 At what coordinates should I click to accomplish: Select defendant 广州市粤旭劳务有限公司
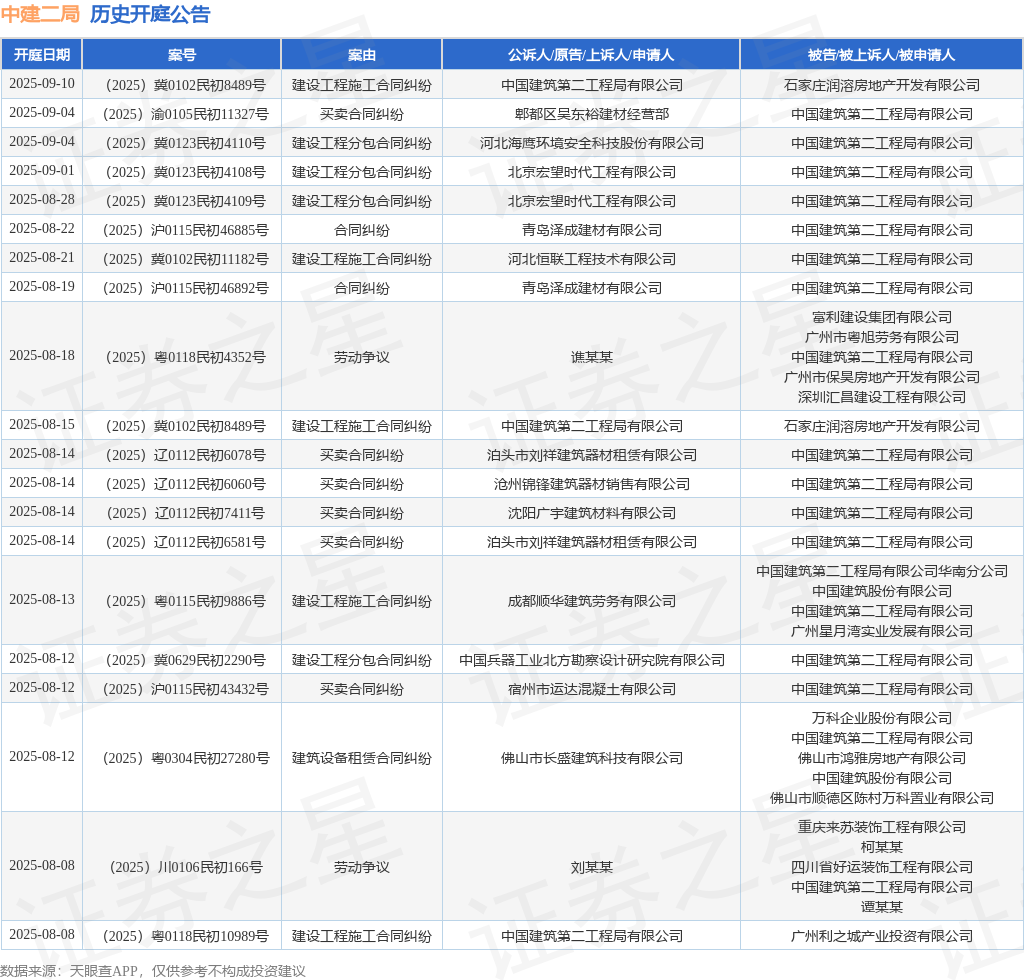click(x=882, y=337)
